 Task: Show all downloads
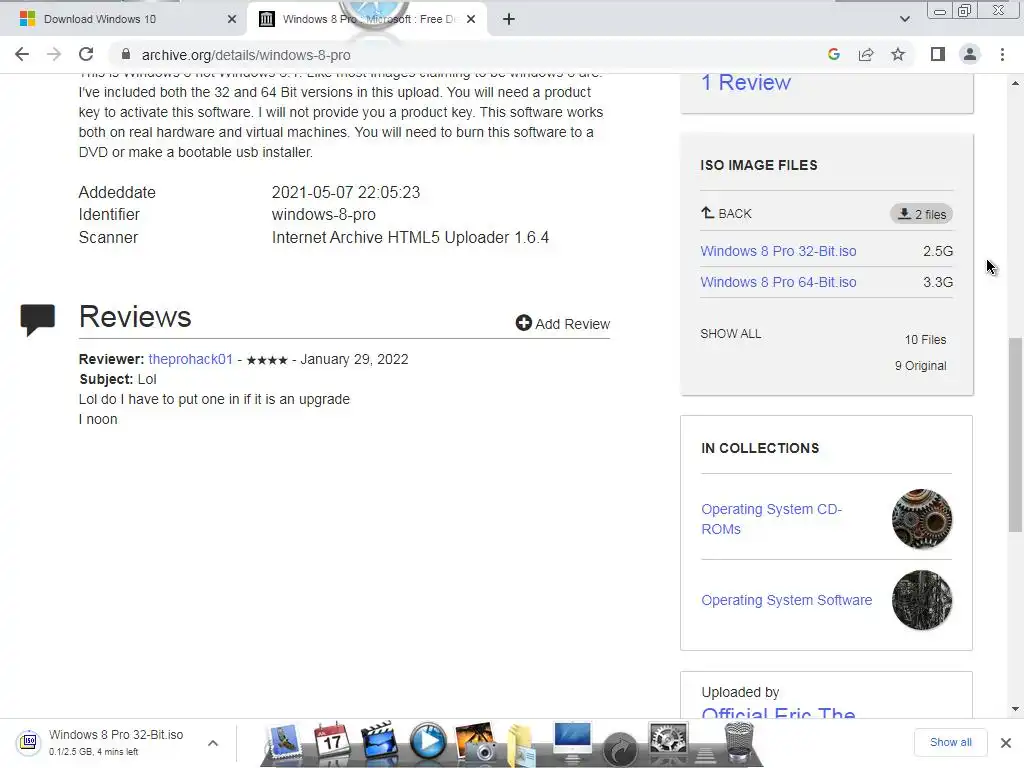[x=950, y=742]
